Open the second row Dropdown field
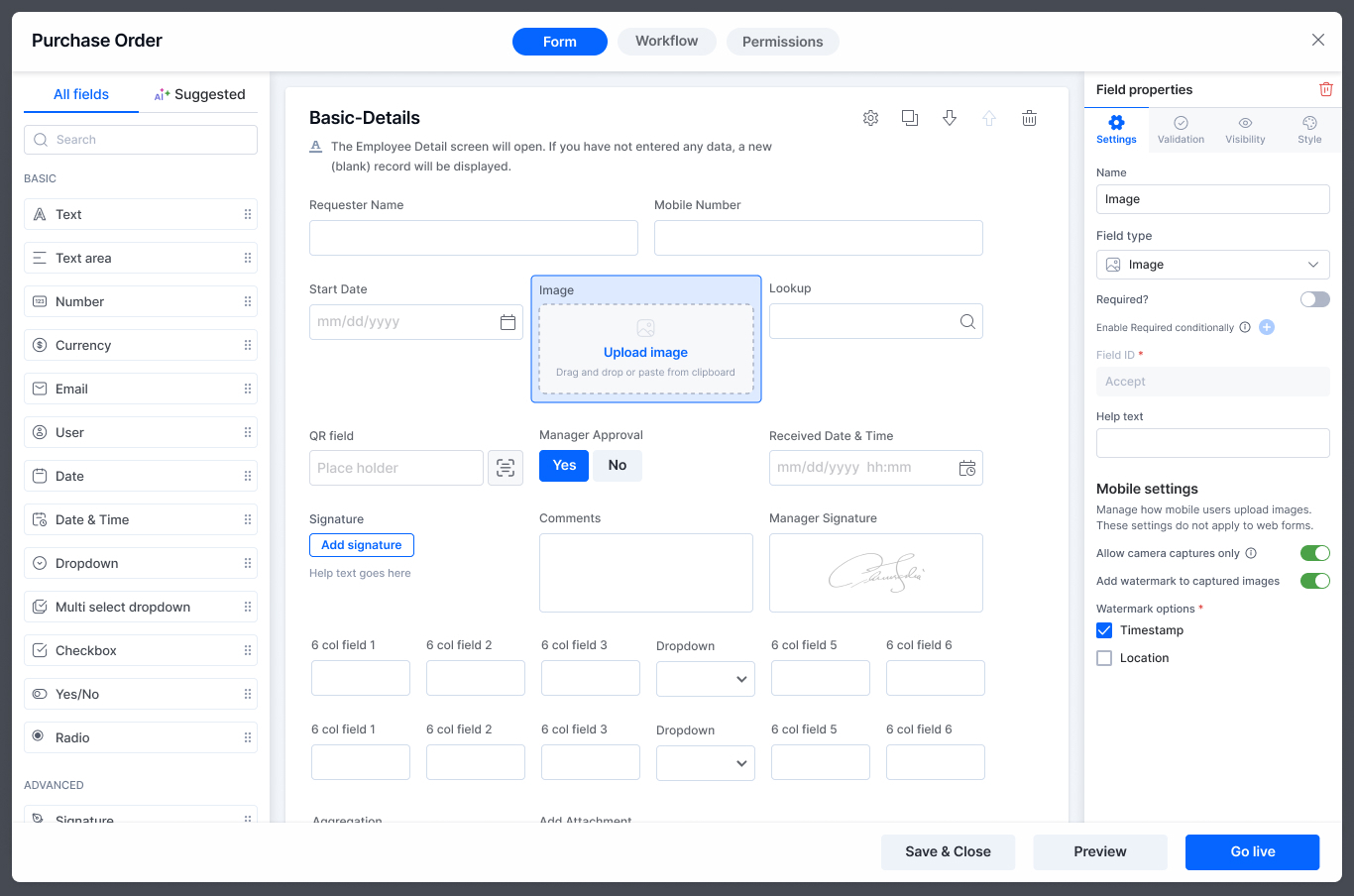1354x896 pixels. [x=705, y=763]
